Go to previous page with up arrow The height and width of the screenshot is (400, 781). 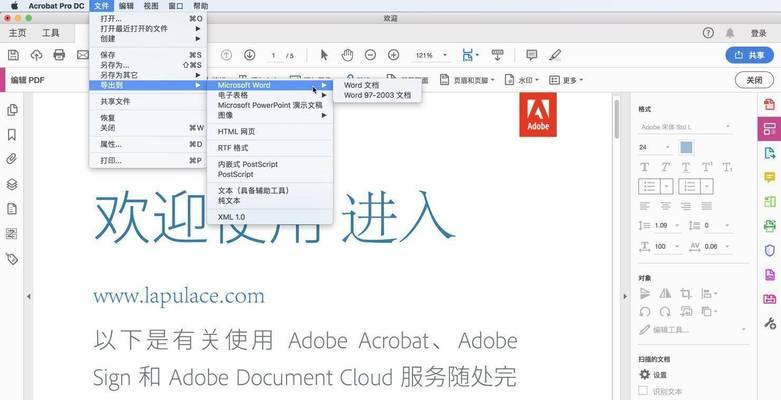coord(226,55)
